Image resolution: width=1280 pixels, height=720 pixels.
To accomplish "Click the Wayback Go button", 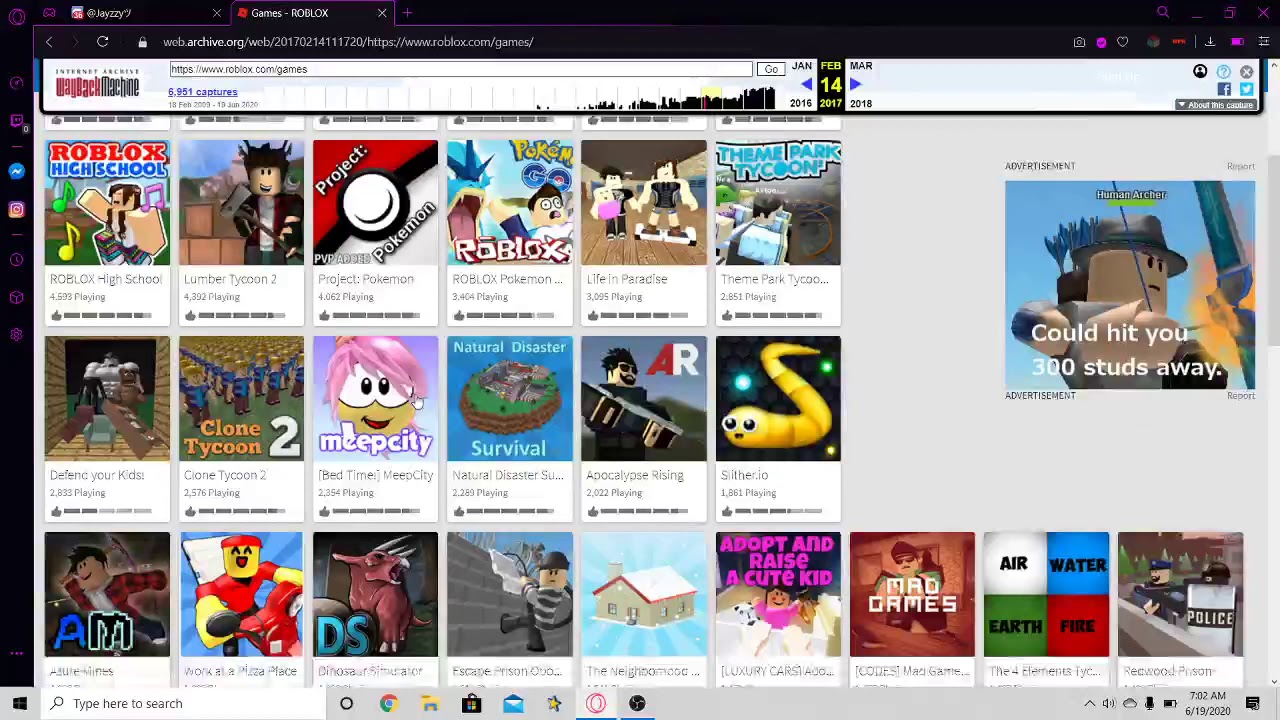I will click(771, 69).
